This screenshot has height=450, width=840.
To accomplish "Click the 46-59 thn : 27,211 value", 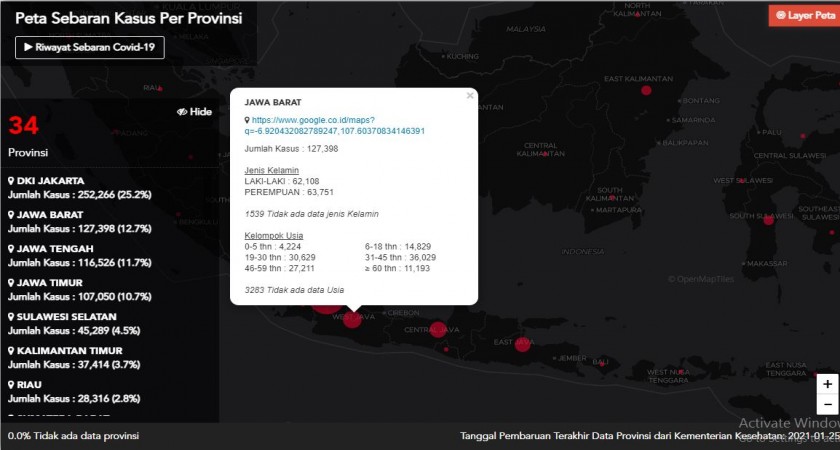I will tap(280, 268).
